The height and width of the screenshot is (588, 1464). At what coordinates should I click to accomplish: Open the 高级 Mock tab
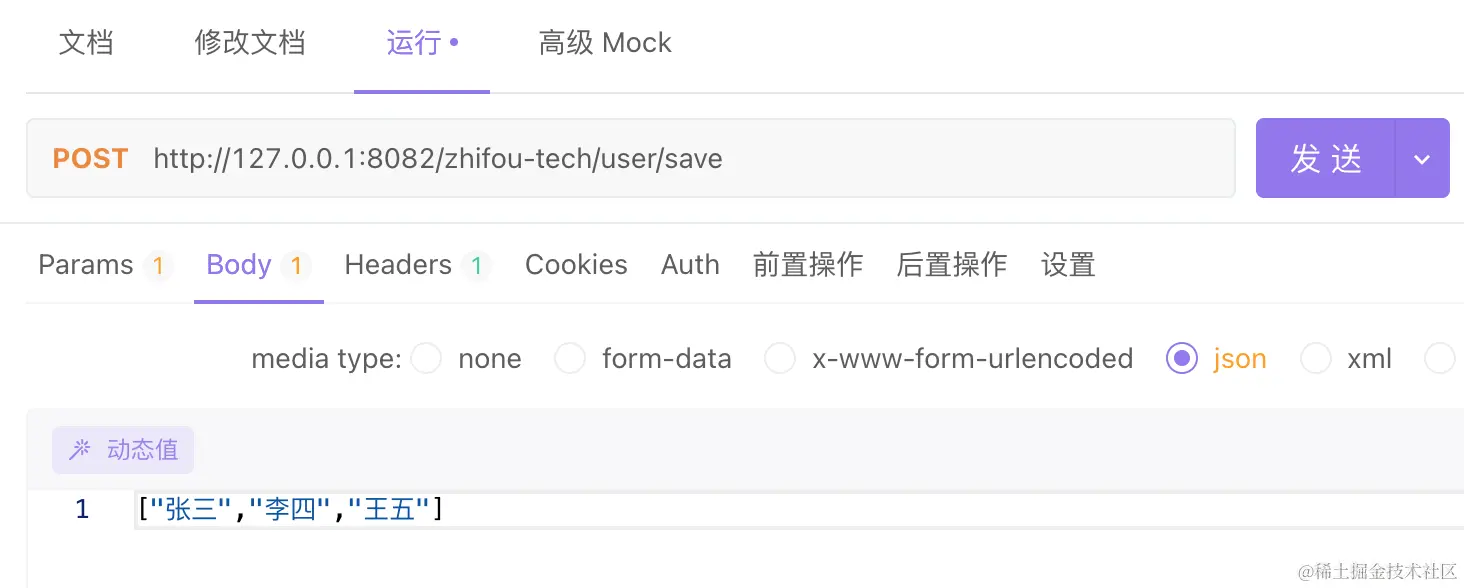click(605, 43)
